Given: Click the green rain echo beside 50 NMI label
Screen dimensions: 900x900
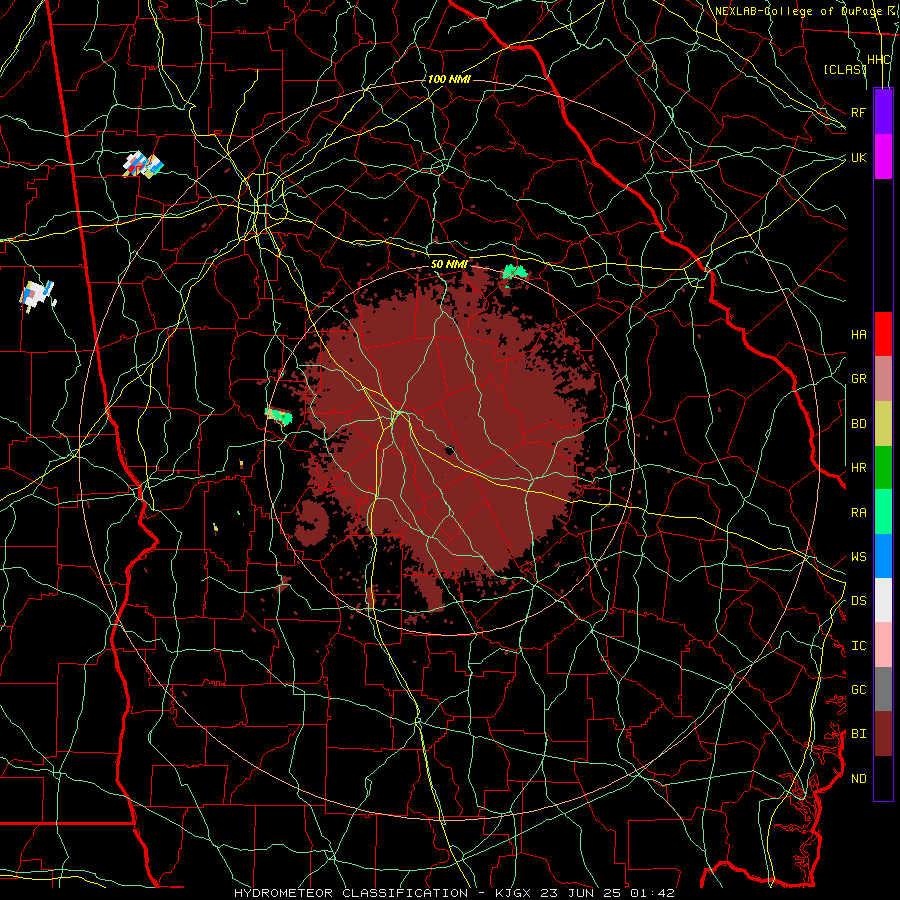Looking at the screenshot, I should 514,272.
